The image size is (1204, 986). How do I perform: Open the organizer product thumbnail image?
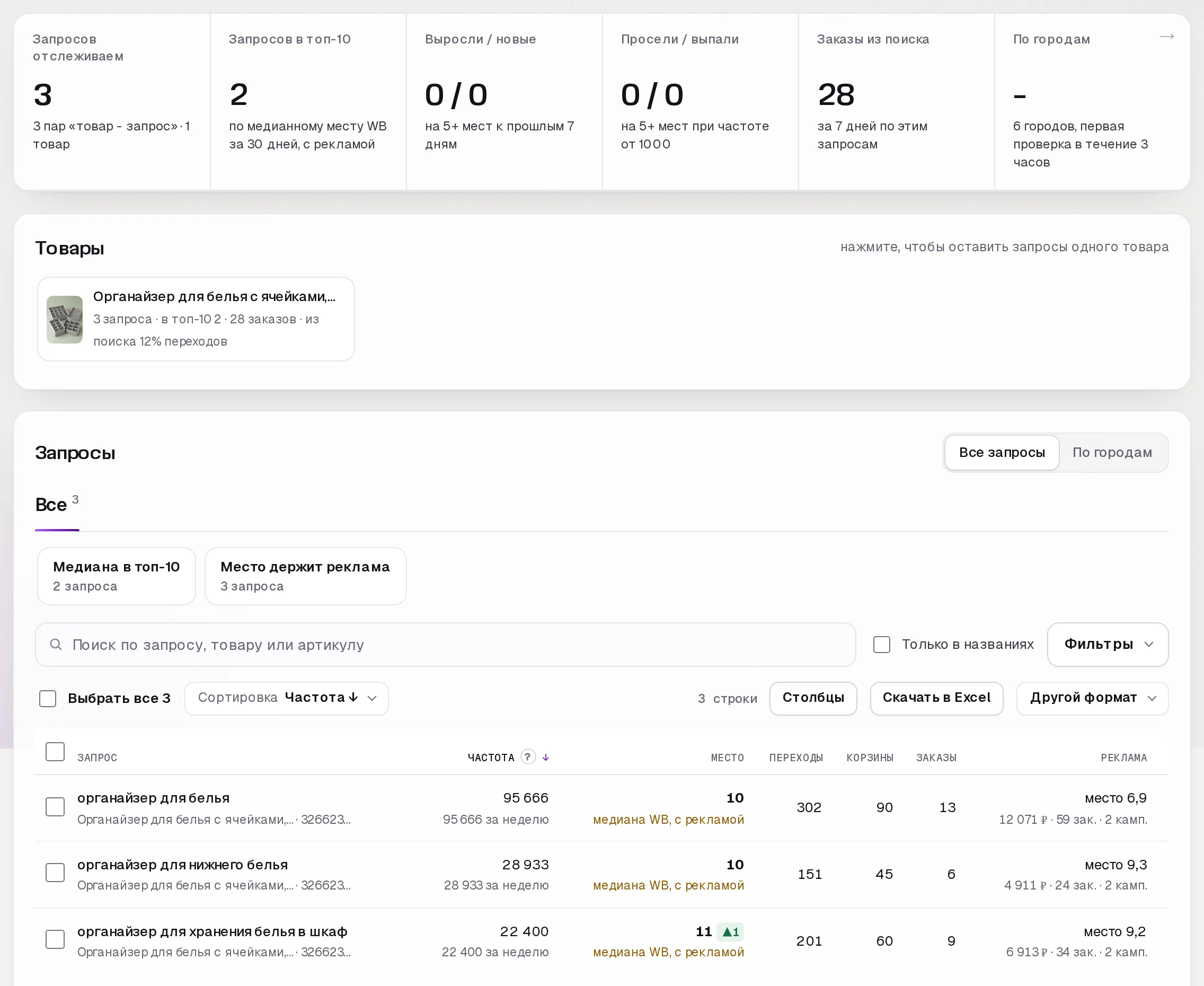coord(65,319)
